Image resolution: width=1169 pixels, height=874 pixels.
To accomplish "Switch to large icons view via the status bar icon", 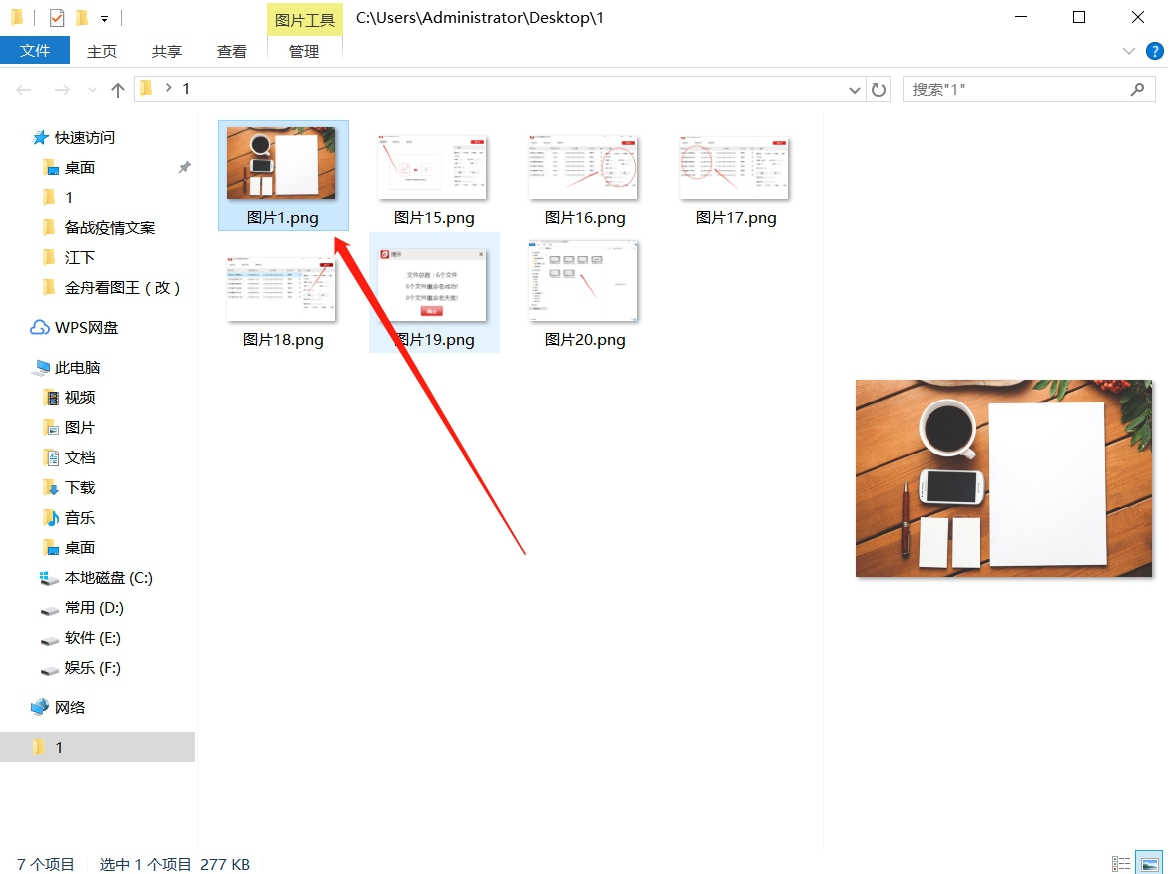I will (x=1148, y=863).
